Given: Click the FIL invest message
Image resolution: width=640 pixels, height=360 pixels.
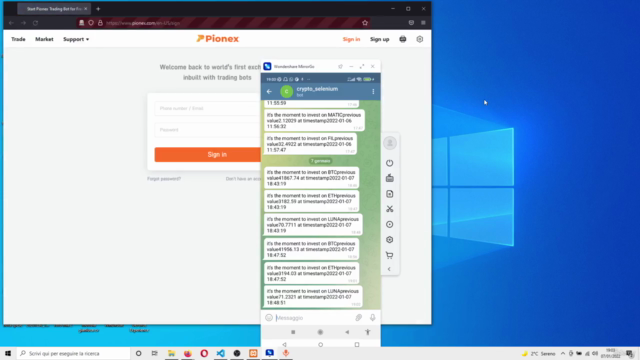Looking at the screenshot, I should (x=311, y=144).
